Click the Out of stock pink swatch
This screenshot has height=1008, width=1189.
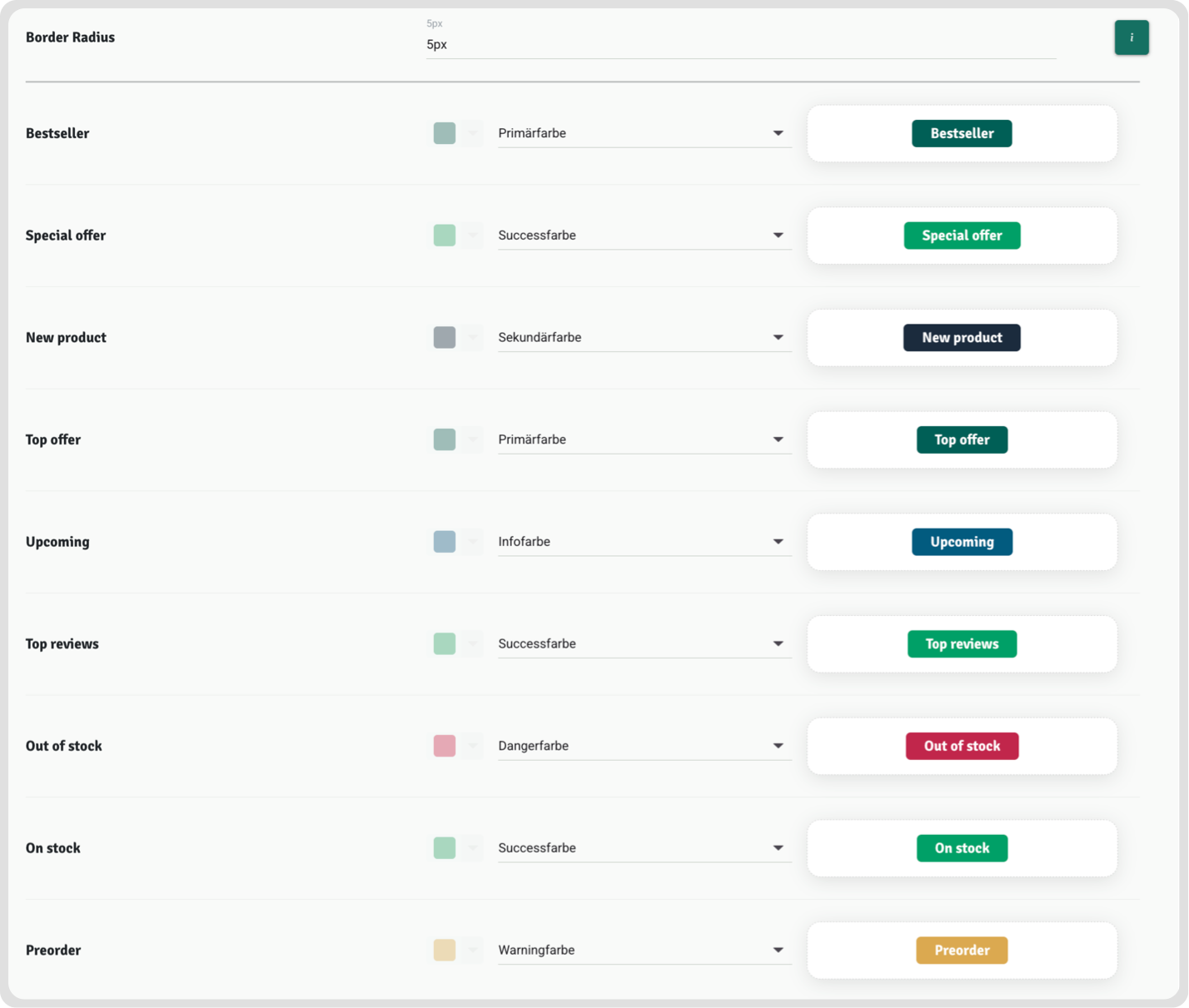point(445,746)
